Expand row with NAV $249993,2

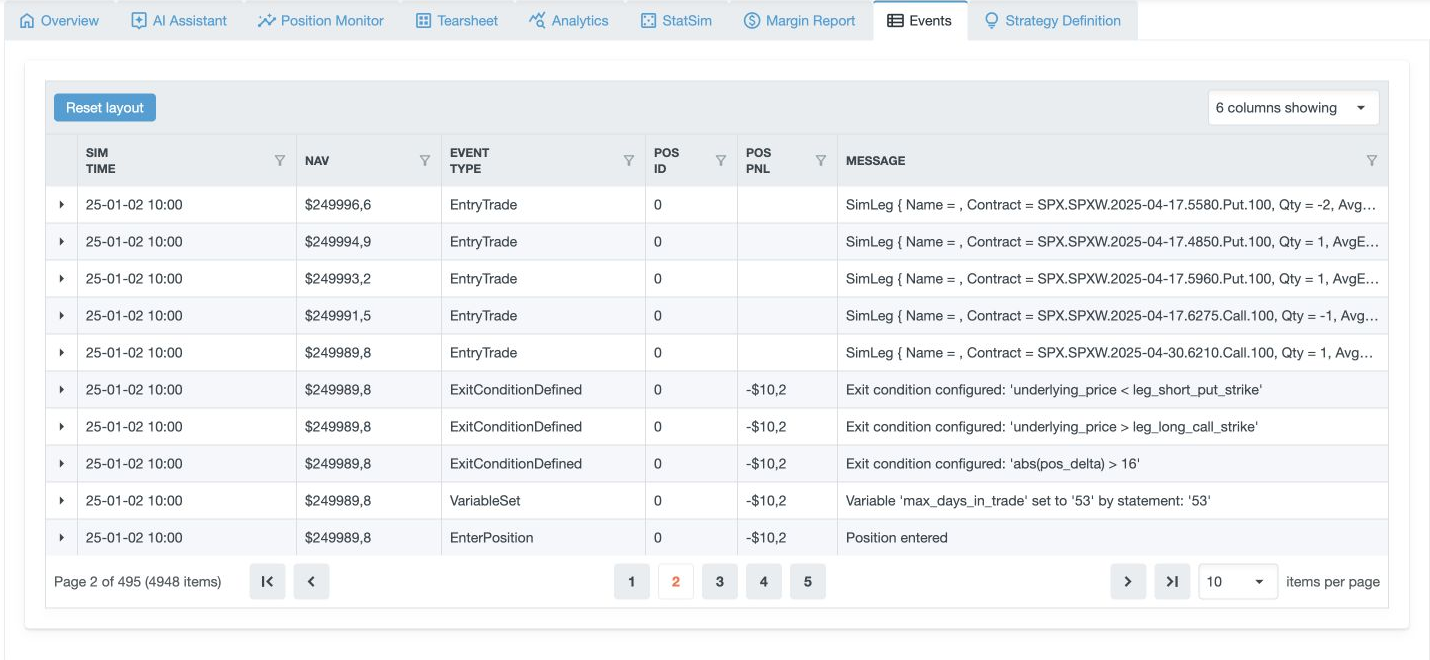click(x=62, y=279)
